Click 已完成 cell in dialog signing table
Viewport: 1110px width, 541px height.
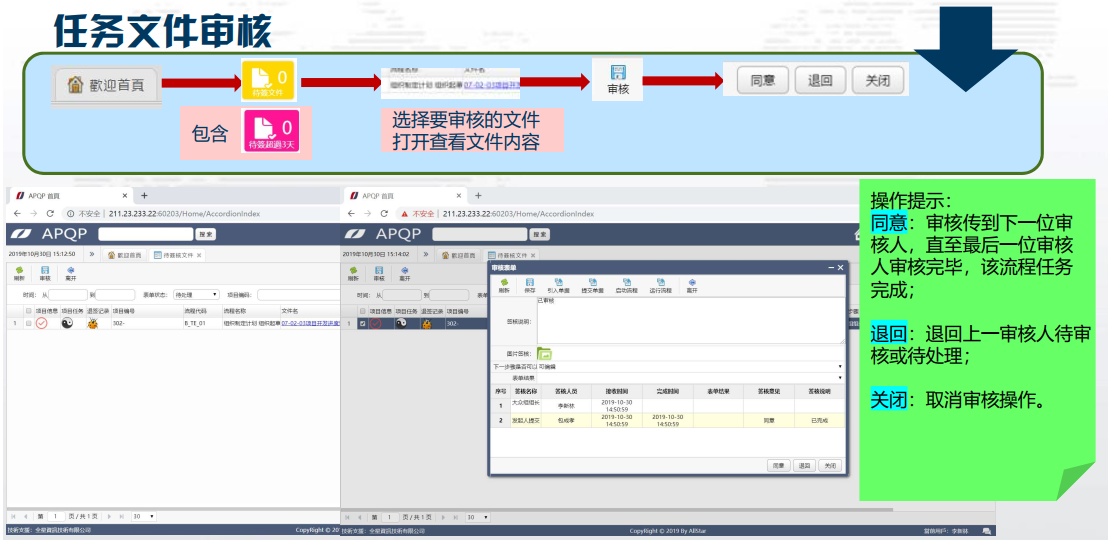point(818,421)
